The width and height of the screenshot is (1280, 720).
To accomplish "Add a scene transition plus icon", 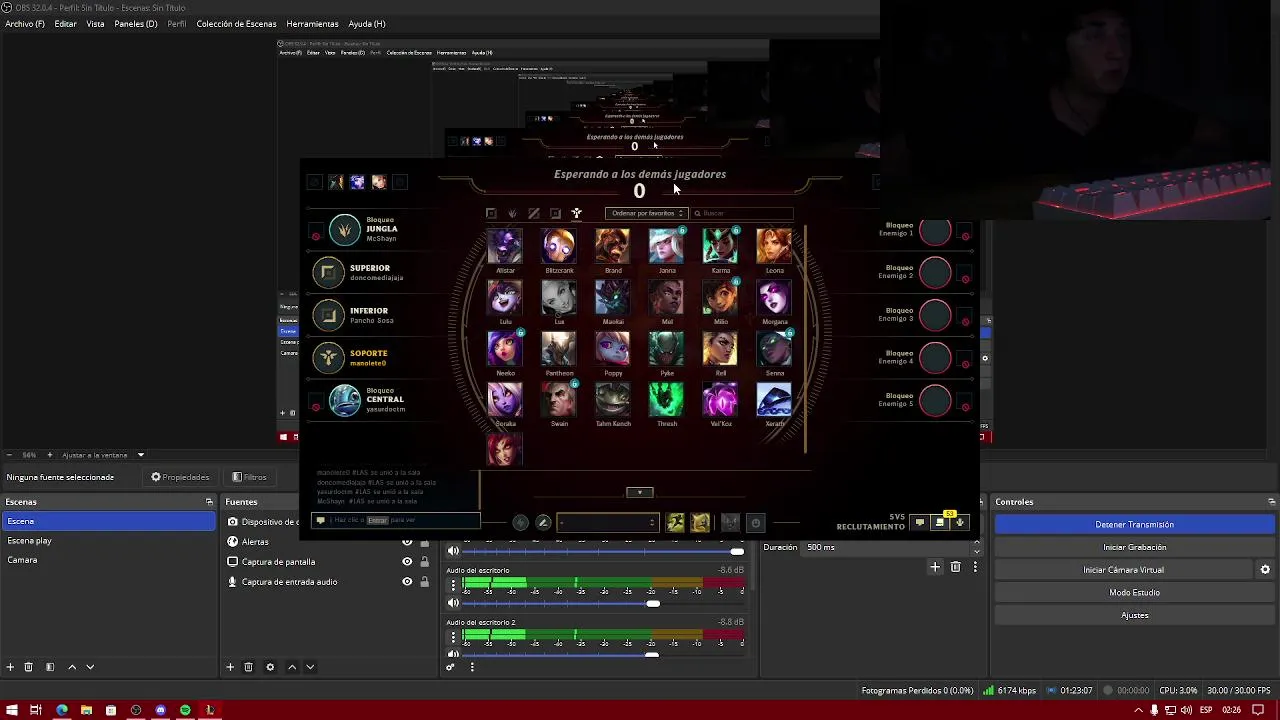I will click(935, 567).
